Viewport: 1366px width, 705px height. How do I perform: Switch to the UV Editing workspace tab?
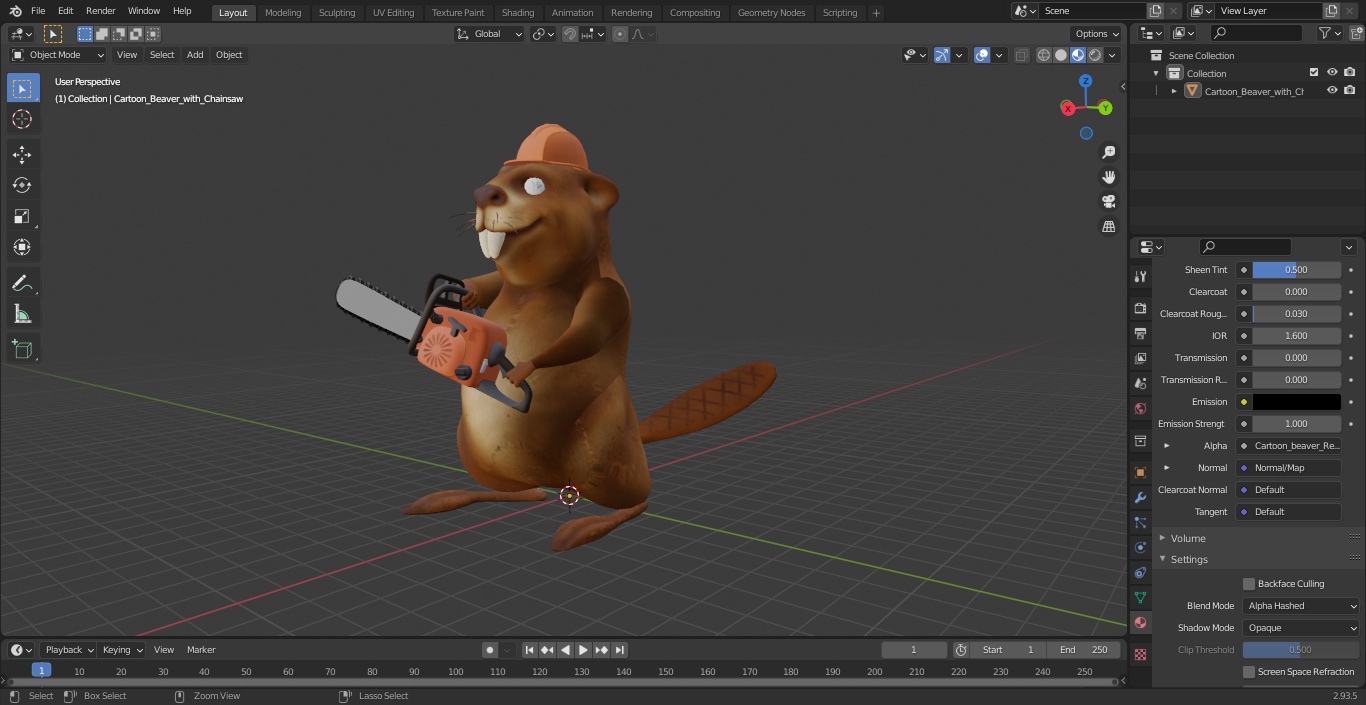393,13
